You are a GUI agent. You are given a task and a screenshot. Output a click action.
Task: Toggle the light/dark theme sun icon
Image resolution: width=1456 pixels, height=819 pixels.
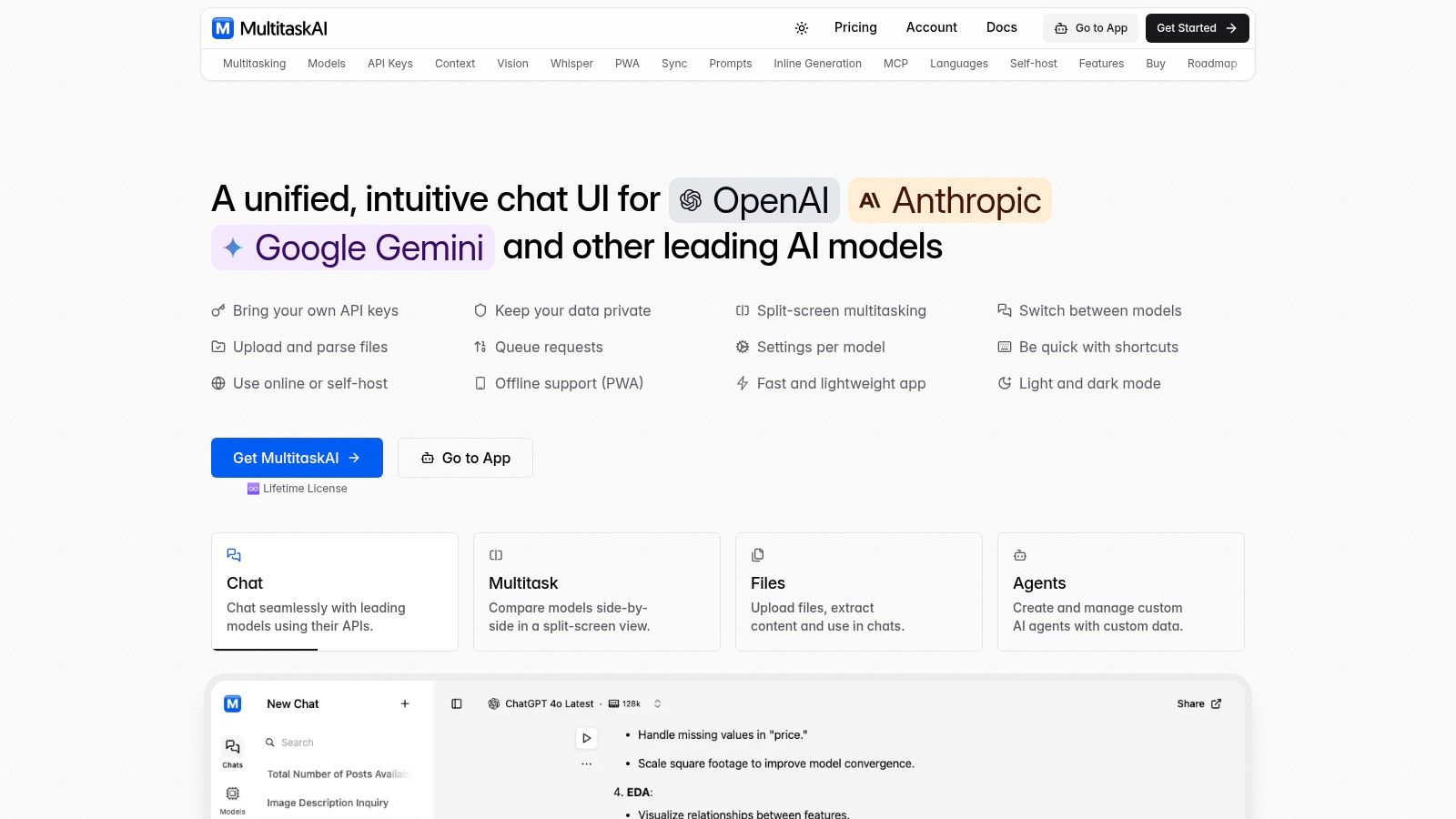(802, 28)
